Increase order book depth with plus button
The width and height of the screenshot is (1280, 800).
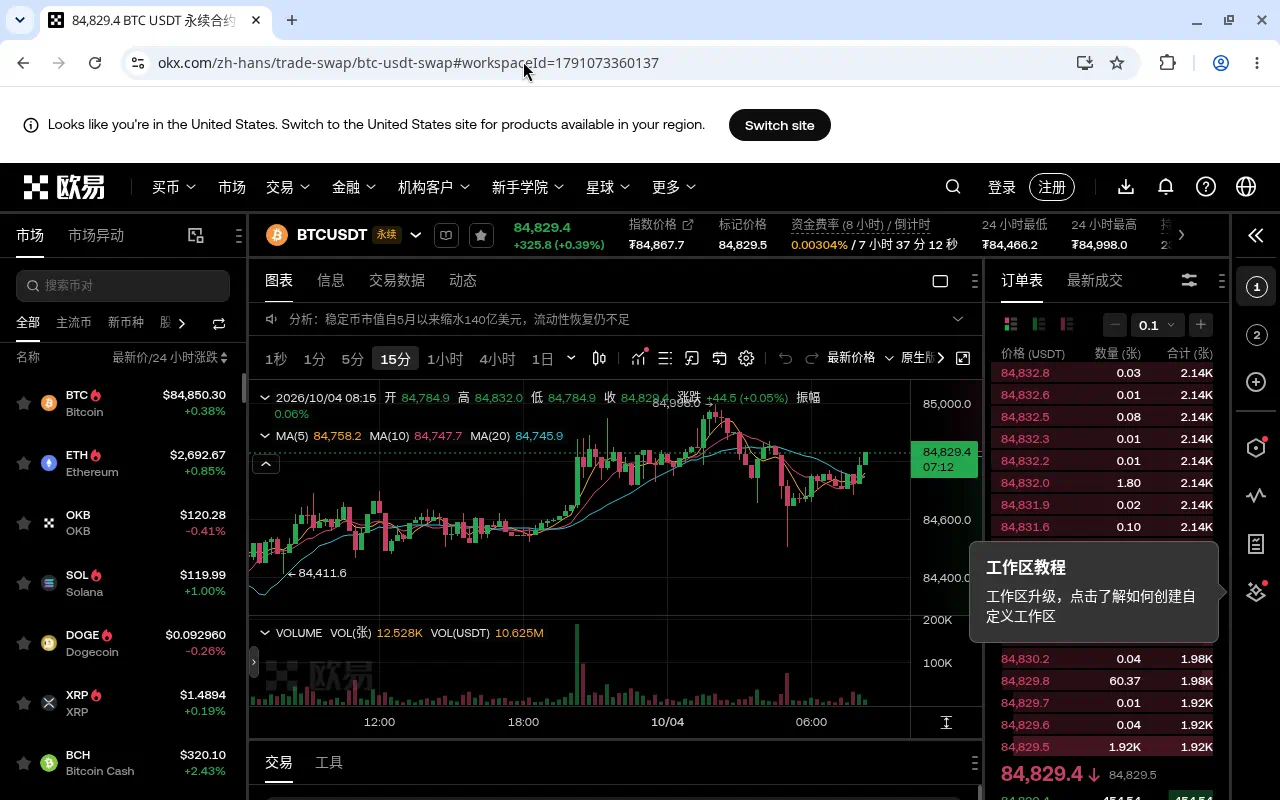click(x=1201, y=325)
